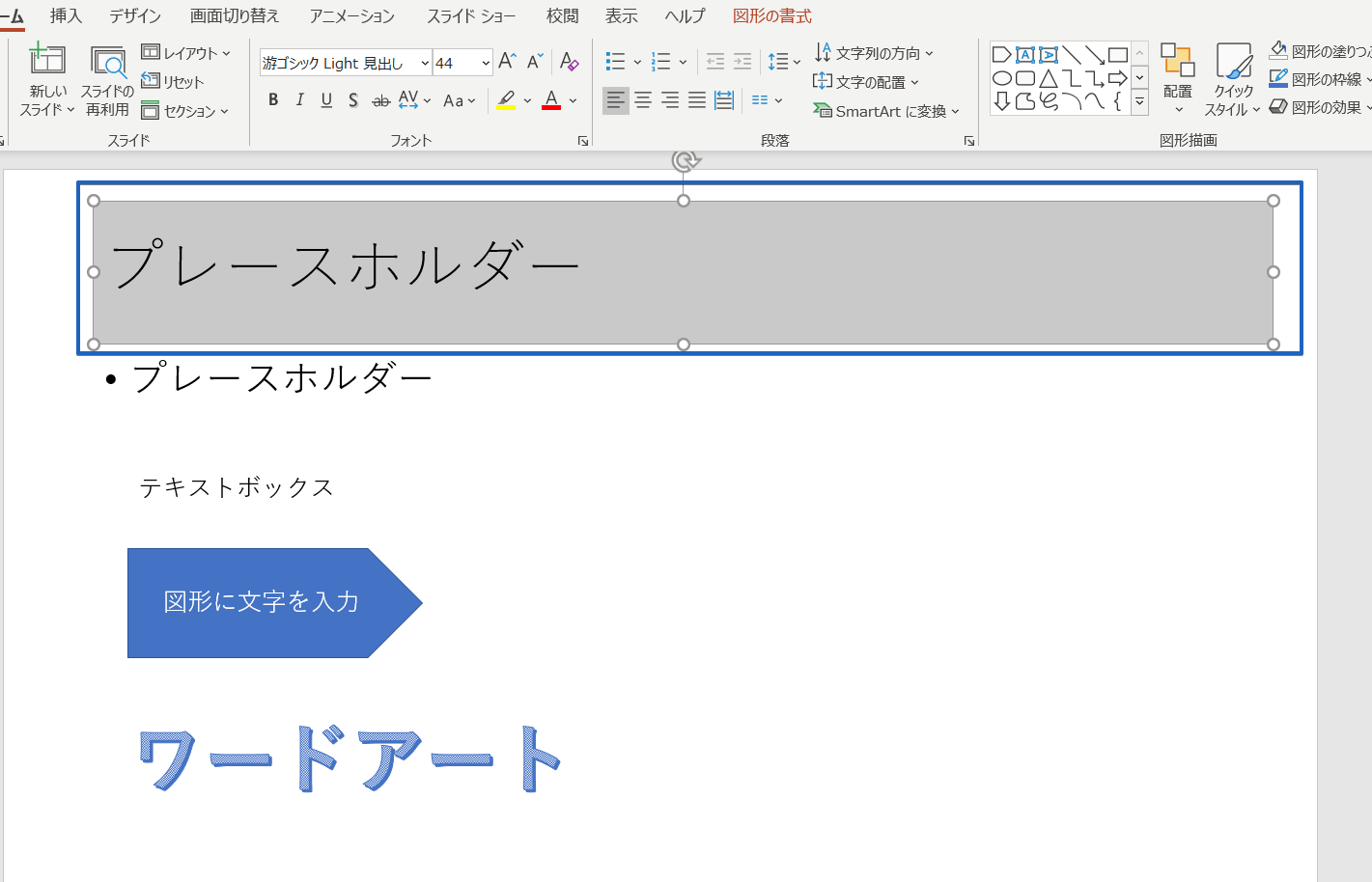Increase list indent level
Viewport: 1372px width, 882px height.
(x=742, y=62)
